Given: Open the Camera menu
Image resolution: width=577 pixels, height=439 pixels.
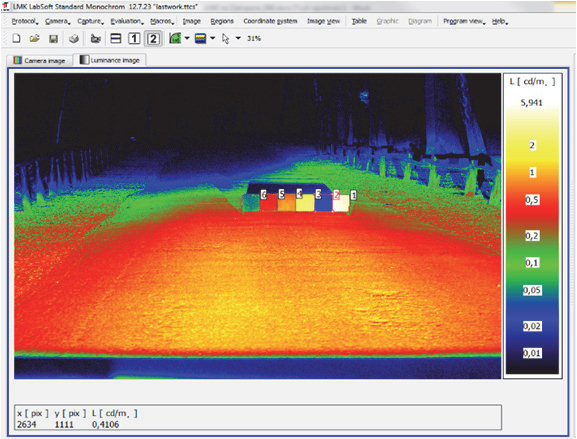Looking at the screenshot, I should [58, 21].
